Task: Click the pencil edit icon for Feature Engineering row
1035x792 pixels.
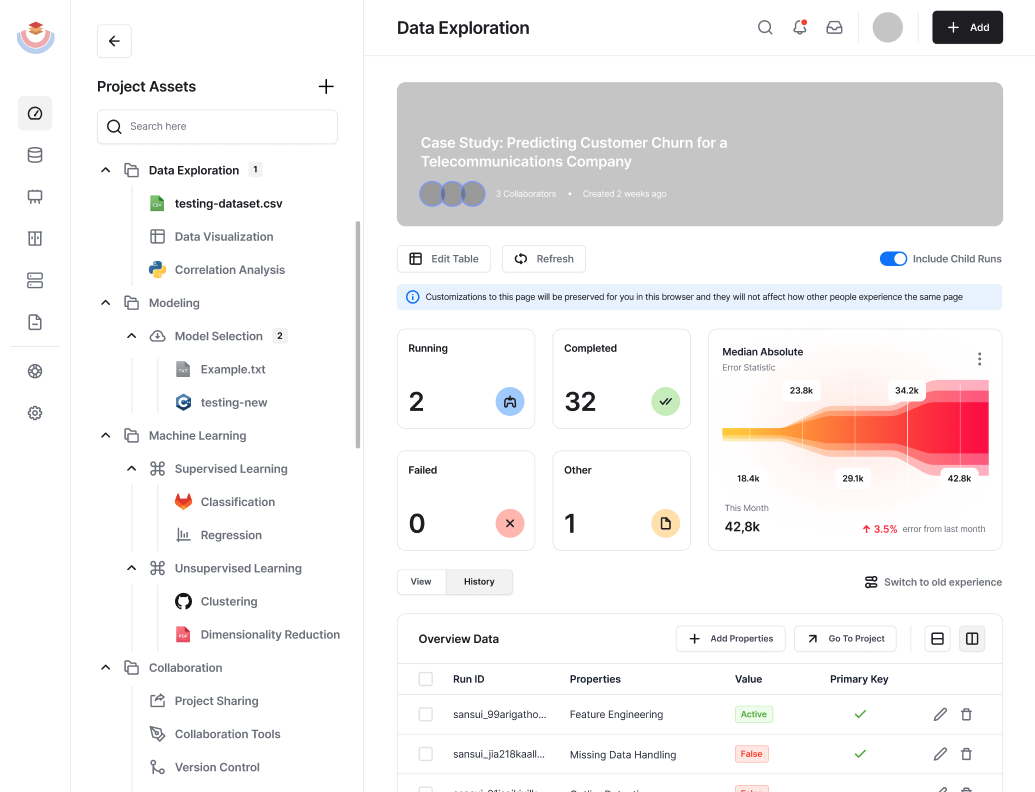Action: pos(940,714)
